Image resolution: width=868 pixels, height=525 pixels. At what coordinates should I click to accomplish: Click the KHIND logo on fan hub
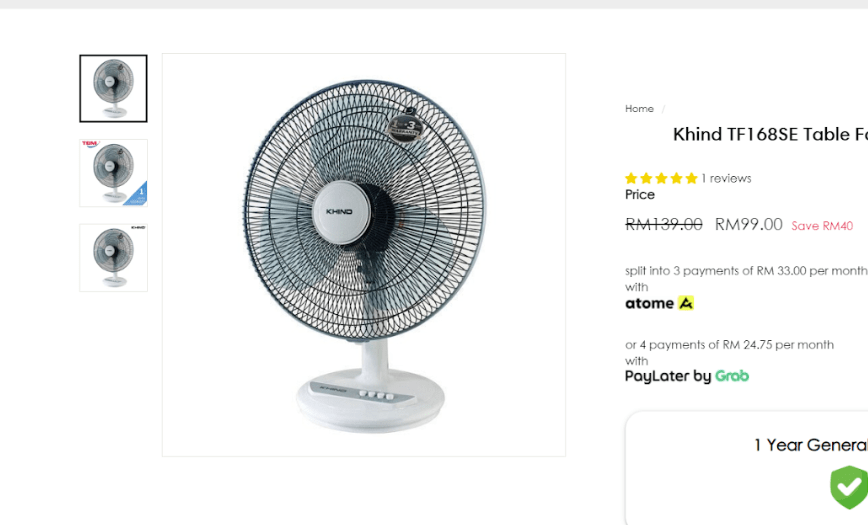339,212
